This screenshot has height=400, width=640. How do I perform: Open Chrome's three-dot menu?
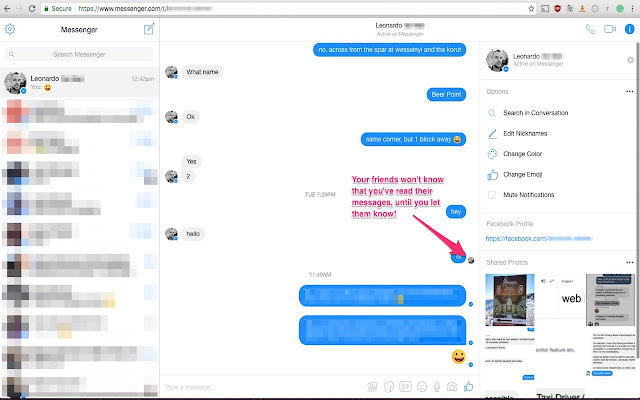click(632, 9)
